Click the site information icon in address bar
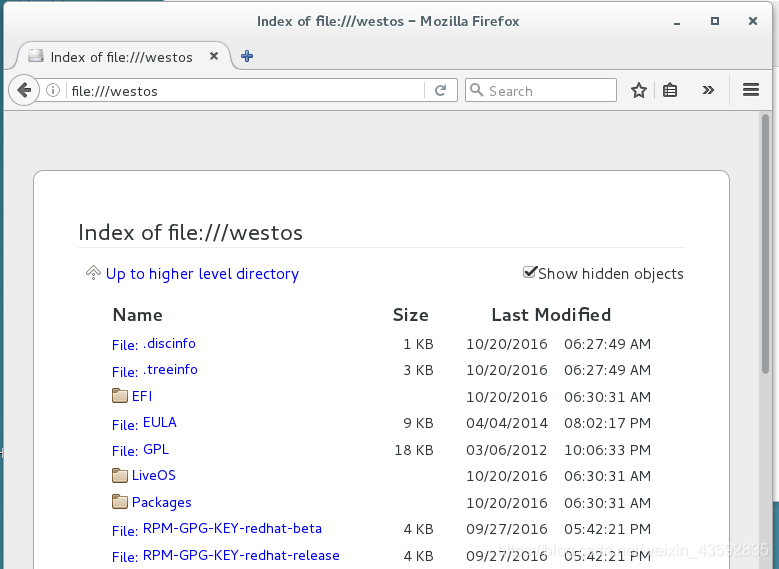 [x=53, y=90]
